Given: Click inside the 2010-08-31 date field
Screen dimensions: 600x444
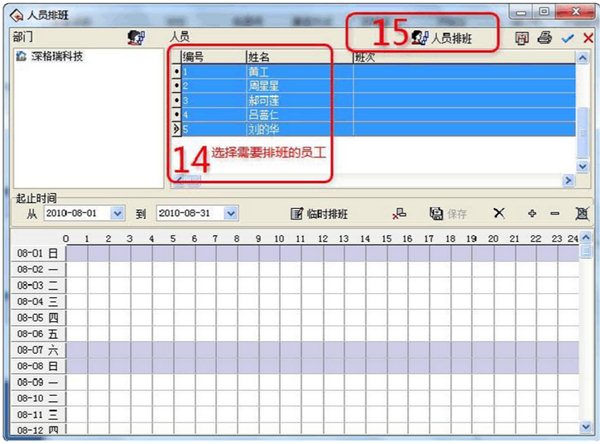Looking at the screenshot, I should pyautogui.click(x=190, y=213).
